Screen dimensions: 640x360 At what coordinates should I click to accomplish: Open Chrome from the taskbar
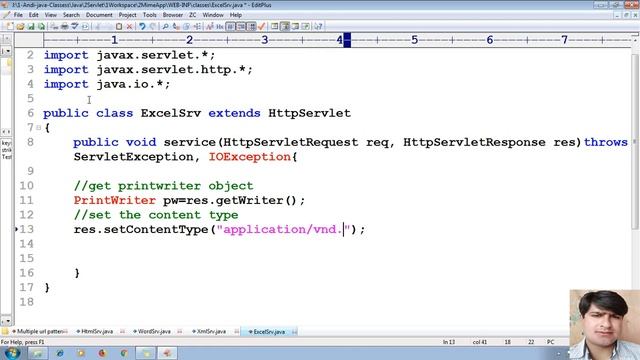124,353
